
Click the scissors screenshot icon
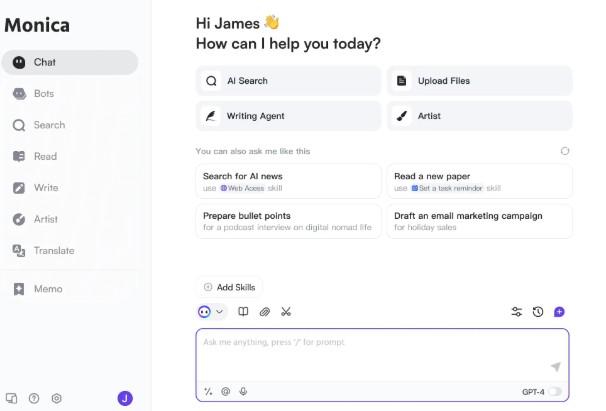pyautogui.click(x=286, y=312)
